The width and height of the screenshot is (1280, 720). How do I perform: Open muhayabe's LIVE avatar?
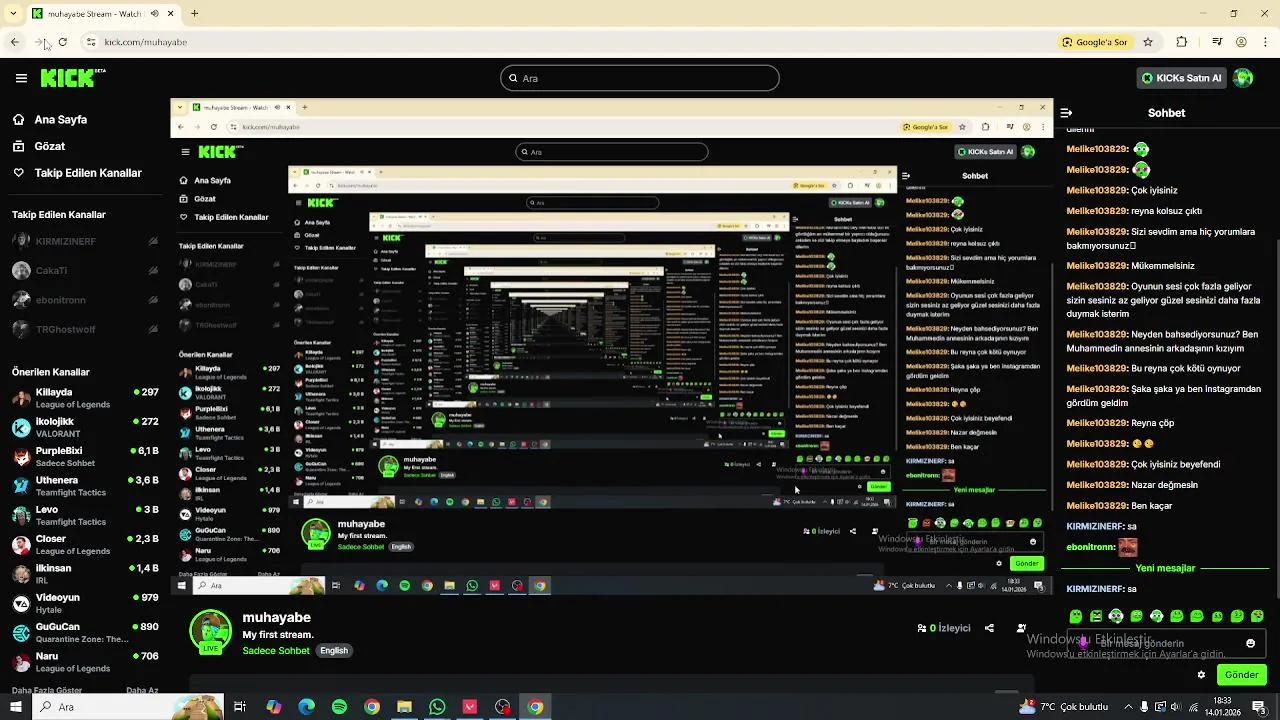pyautogui.click(x=210, y=632)
